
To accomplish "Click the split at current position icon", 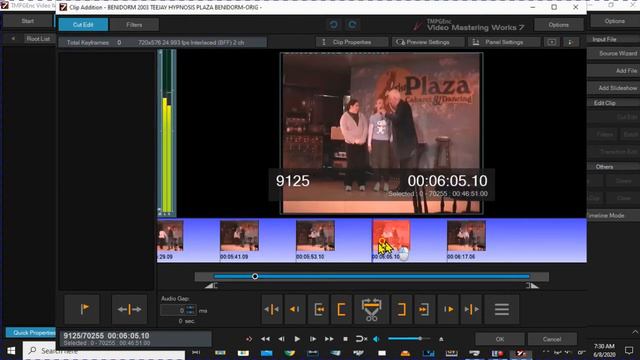I will [129, 309].
